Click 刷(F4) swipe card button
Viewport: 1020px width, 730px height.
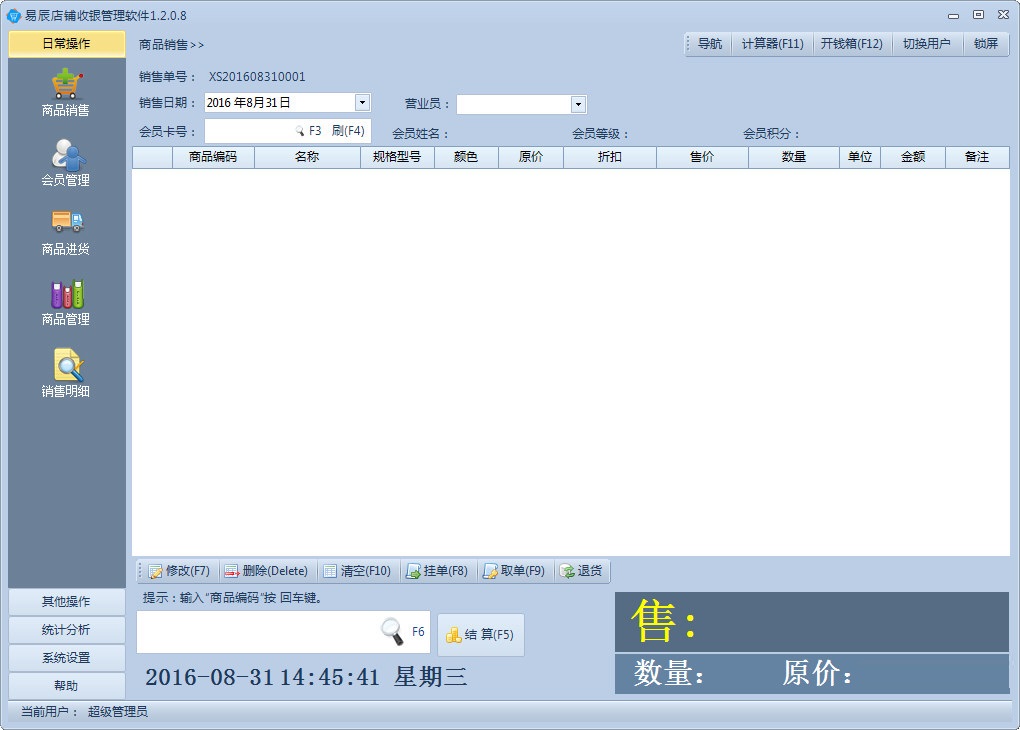[x=348, y=131]
